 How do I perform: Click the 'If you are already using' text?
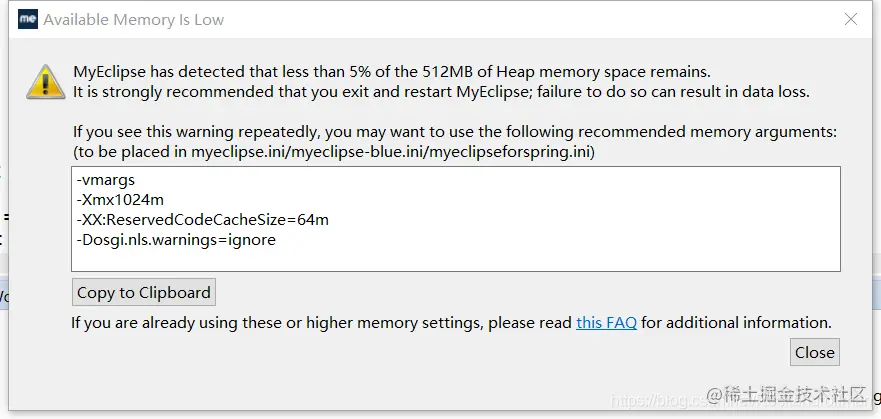321,323
